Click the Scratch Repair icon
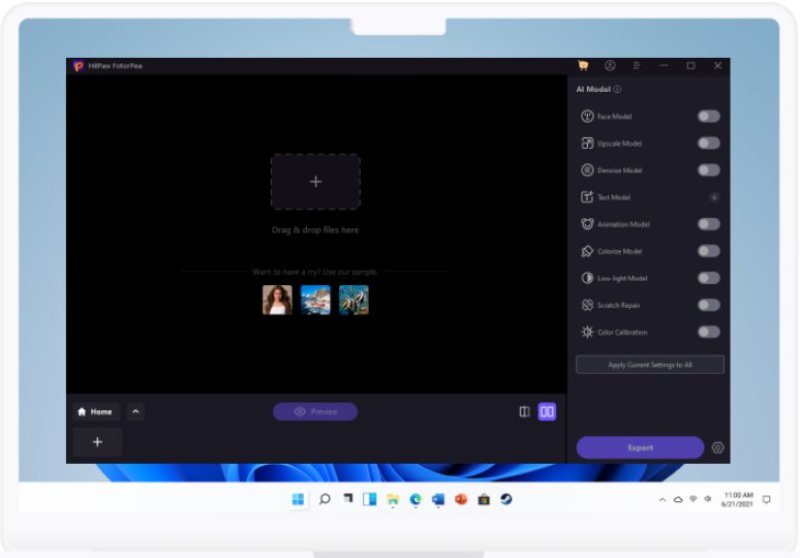The width and height of the screenshot is (800, 558). tap(587, 305)
